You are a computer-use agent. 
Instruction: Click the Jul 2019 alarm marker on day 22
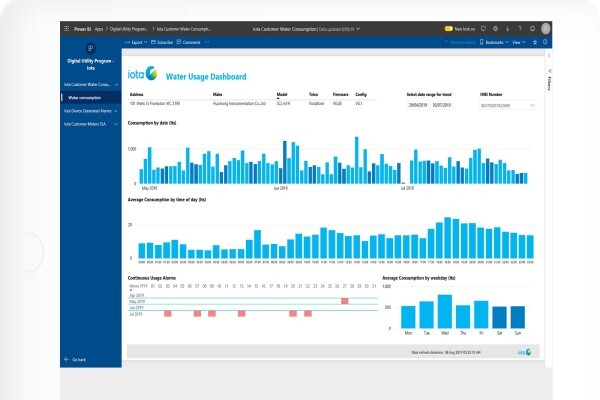(x=308, y=314)
